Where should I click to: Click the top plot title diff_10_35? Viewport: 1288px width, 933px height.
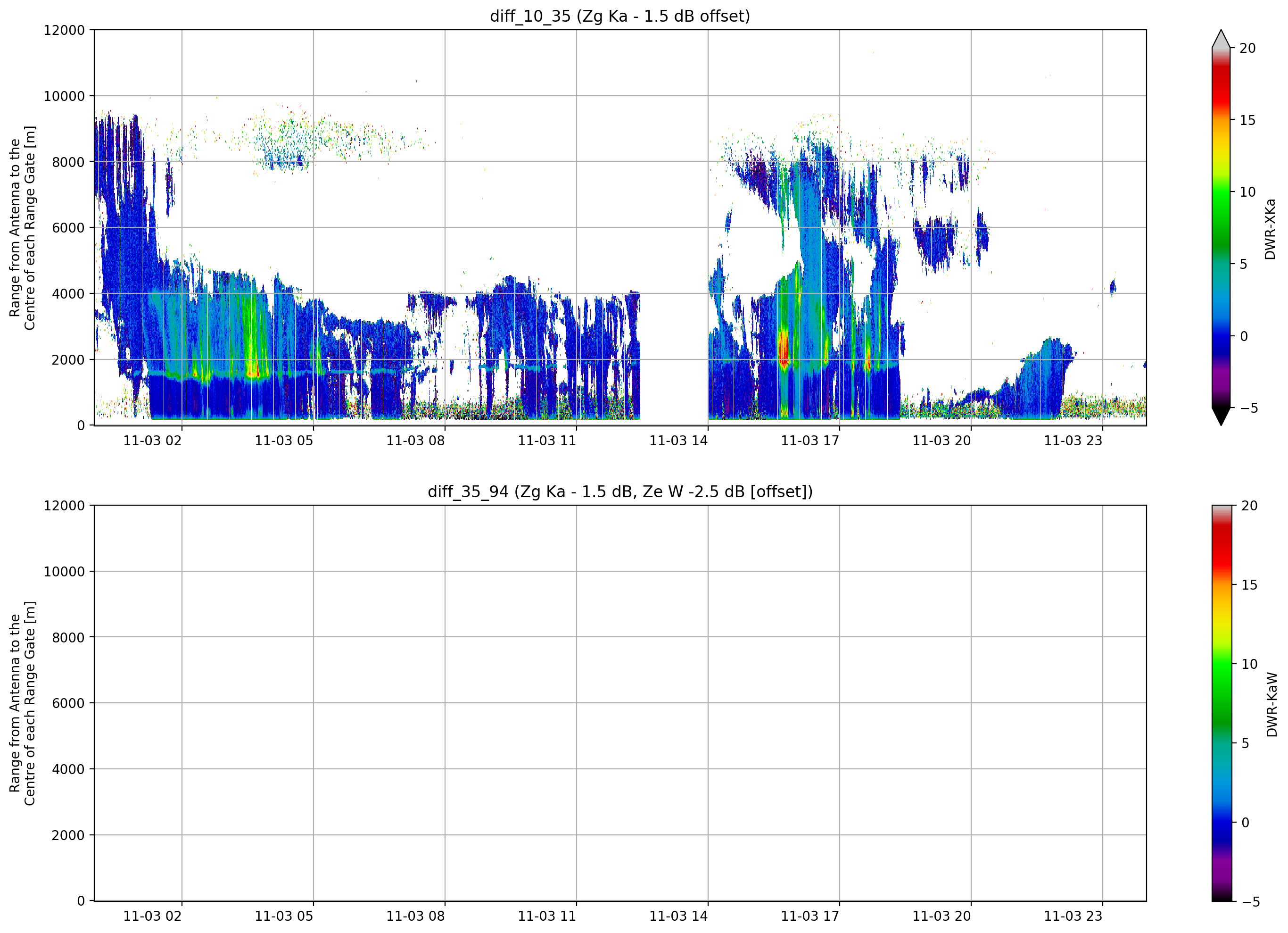(x=619, y=16)
